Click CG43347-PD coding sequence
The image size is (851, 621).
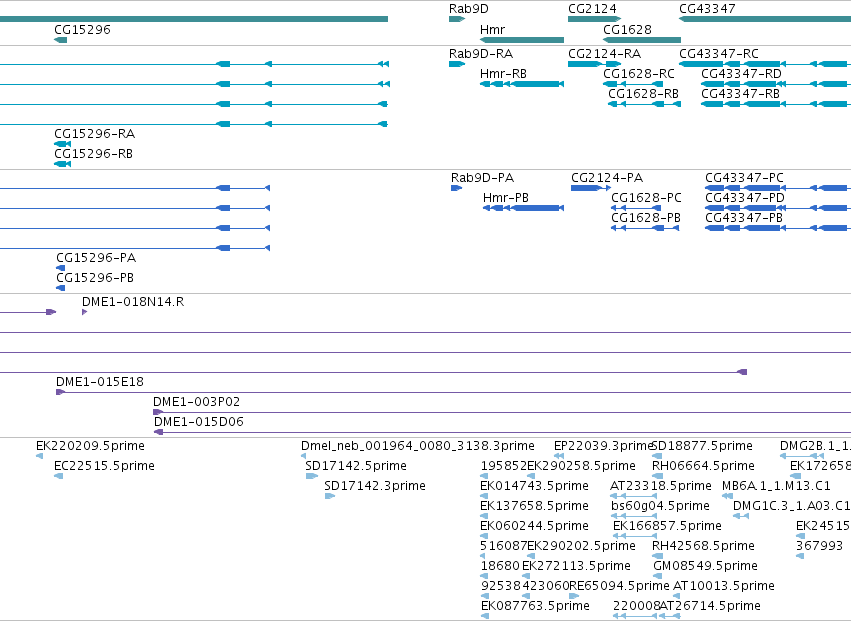tap(778, 208)
